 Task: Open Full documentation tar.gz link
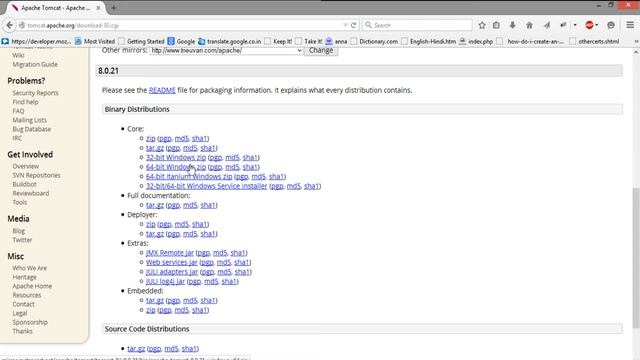(x=155, y=205)
